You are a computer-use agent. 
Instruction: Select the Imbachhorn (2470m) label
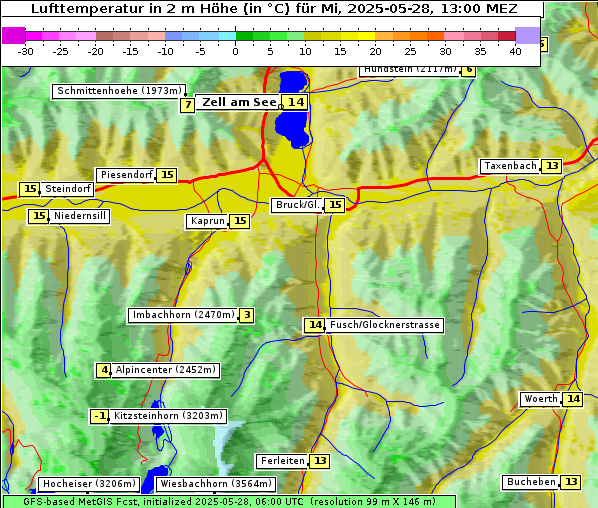(x=182, y=315)
